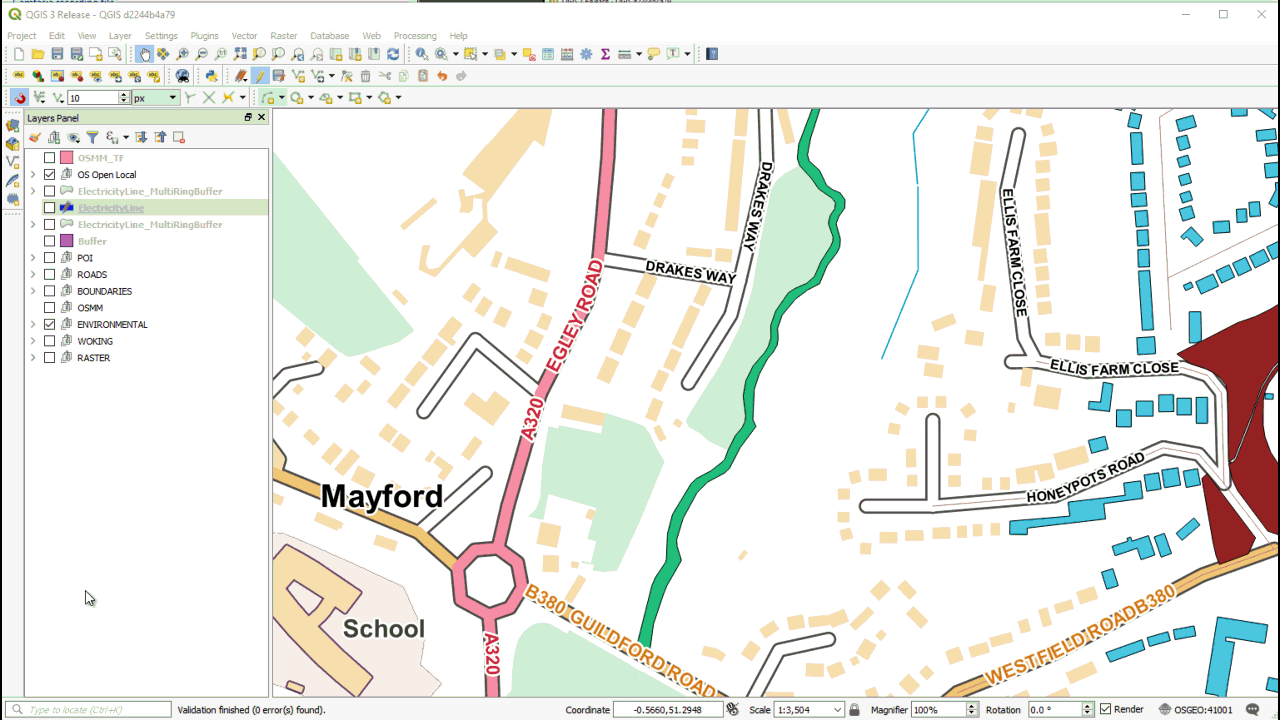Check the POI group checkbox

click(50, 258)
